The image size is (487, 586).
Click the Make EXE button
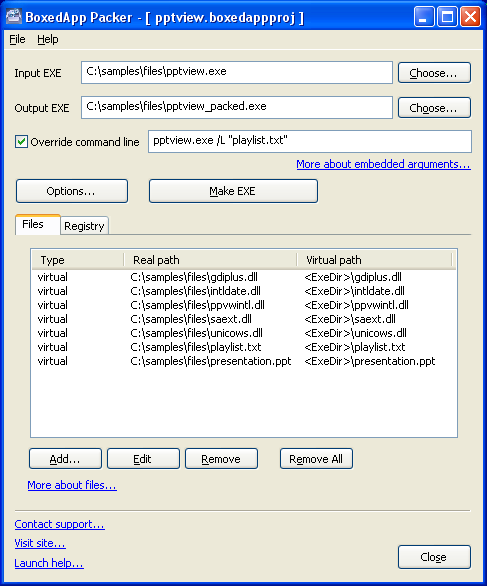point(233,191)
